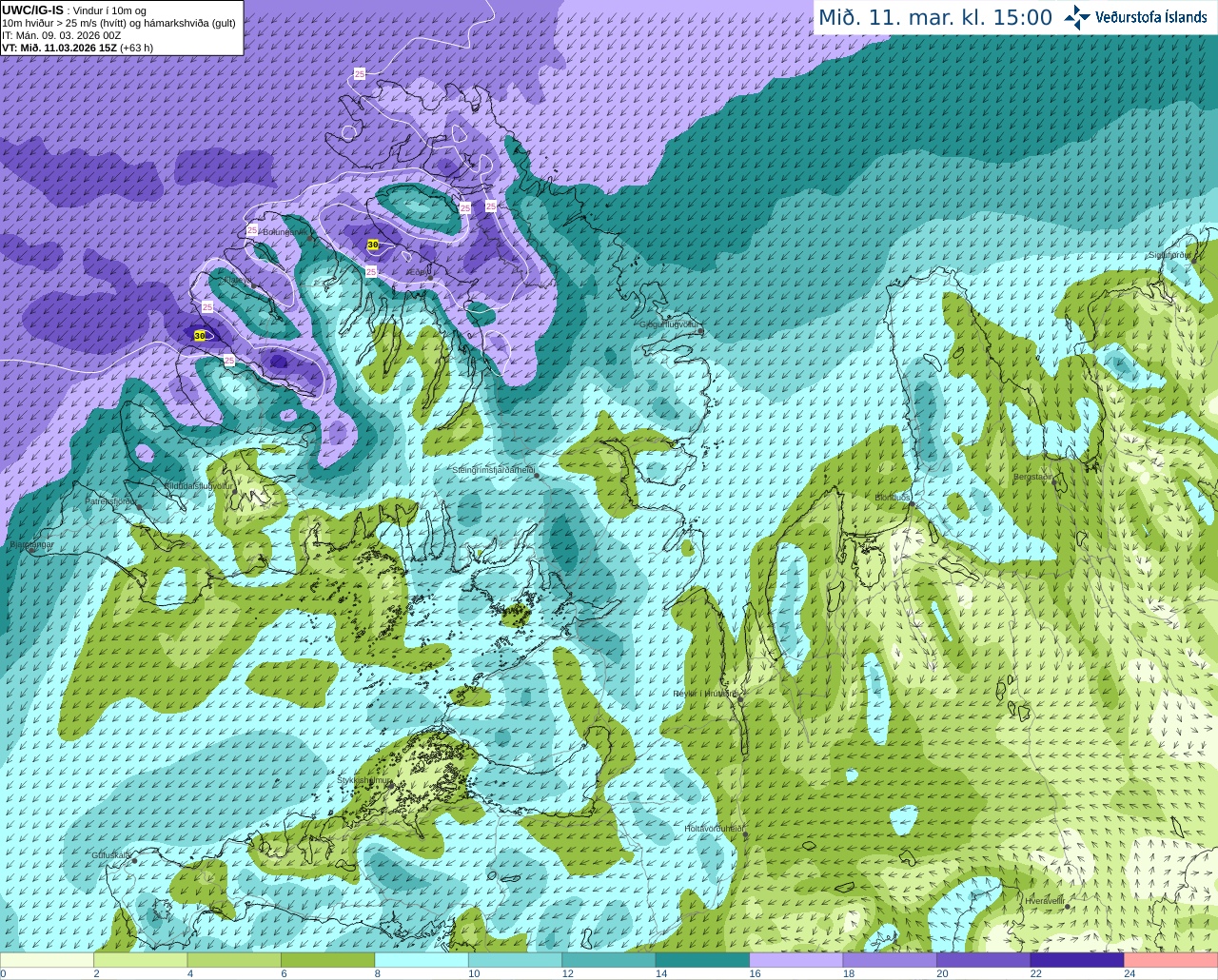1218x980 pixels.
Task: Click the Hveravellir station label
Action: point(1045,900)
